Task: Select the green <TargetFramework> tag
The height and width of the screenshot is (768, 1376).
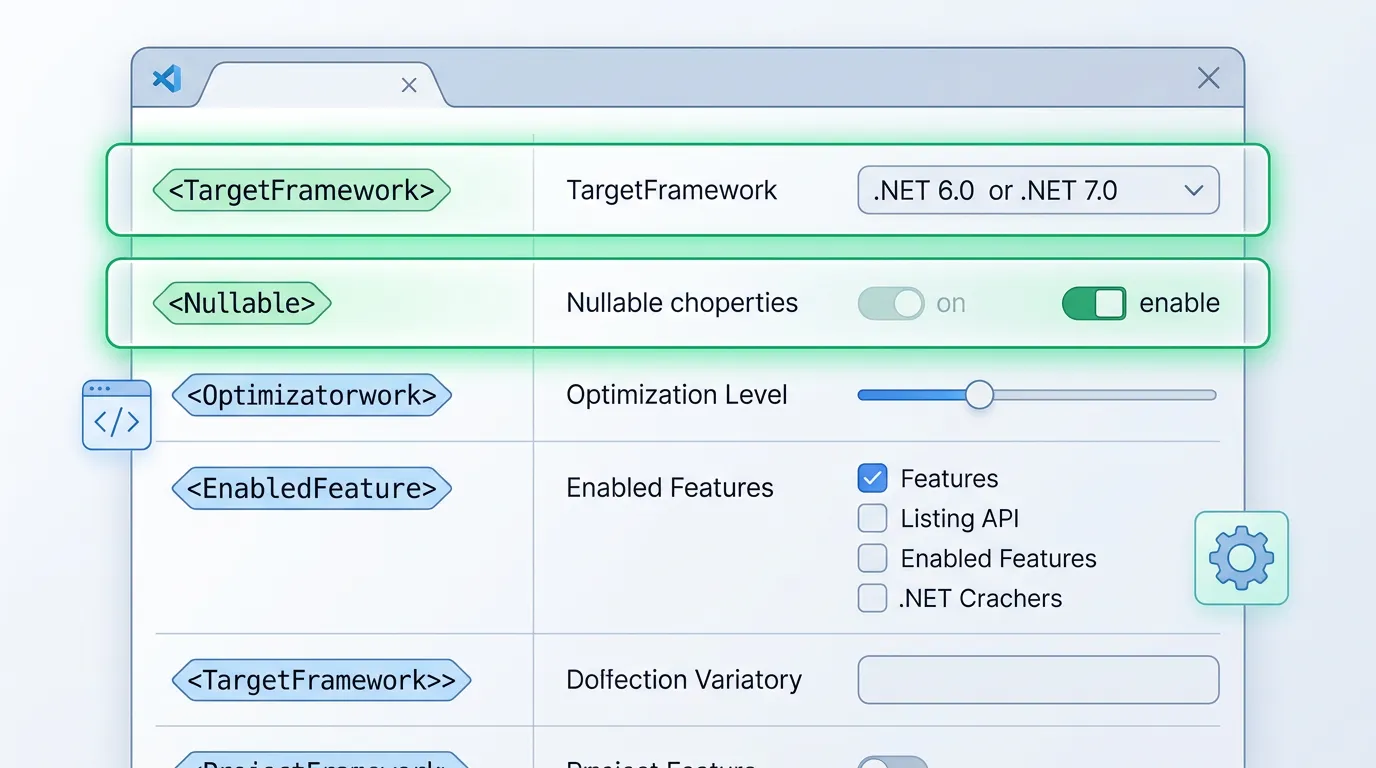Action: click(x=302, y=190)
